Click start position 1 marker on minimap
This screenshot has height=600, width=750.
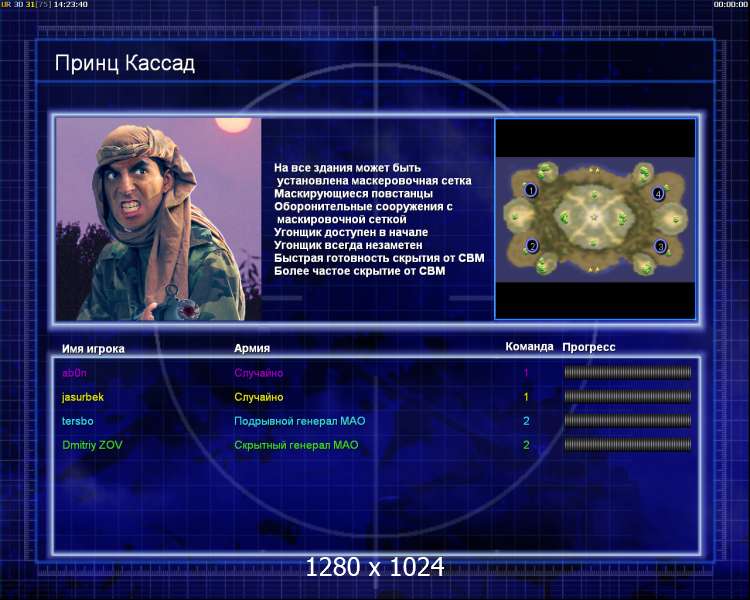(x=531, y=190)
